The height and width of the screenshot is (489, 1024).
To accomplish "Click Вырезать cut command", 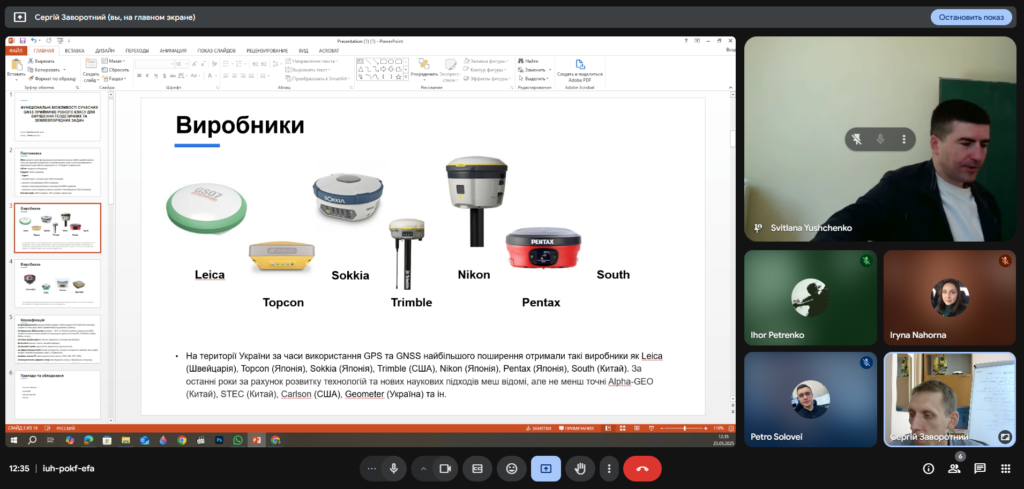I will pyautogui.click(x=42, y=61).
